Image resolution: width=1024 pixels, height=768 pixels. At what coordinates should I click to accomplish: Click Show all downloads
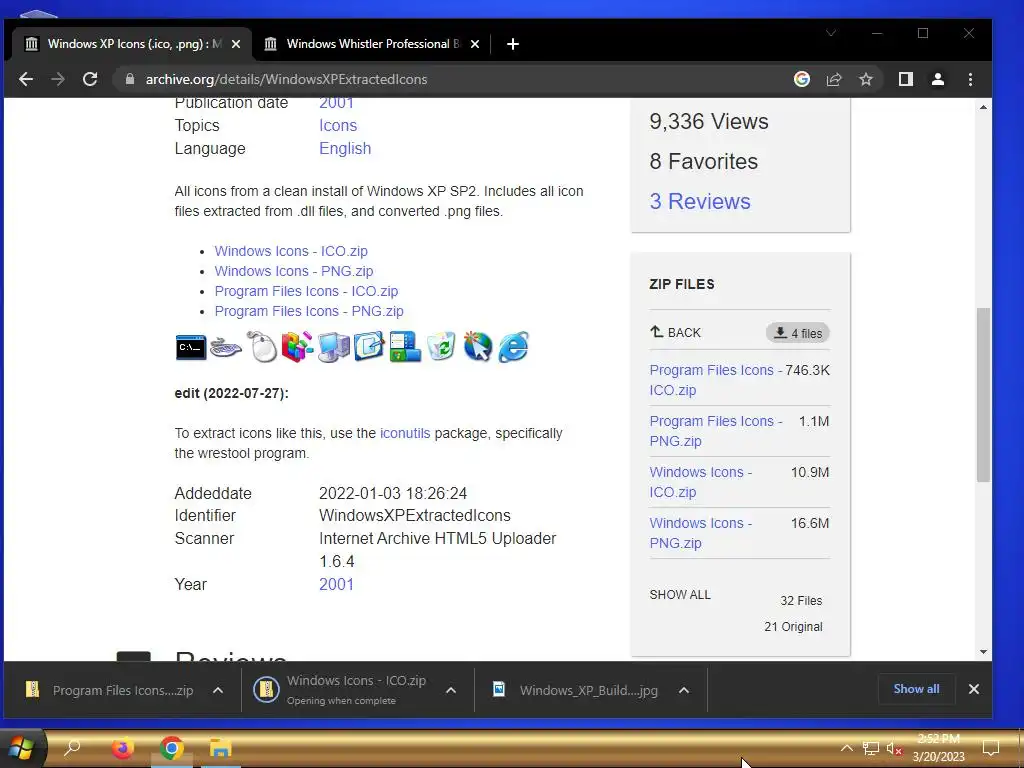pos(916,689)
